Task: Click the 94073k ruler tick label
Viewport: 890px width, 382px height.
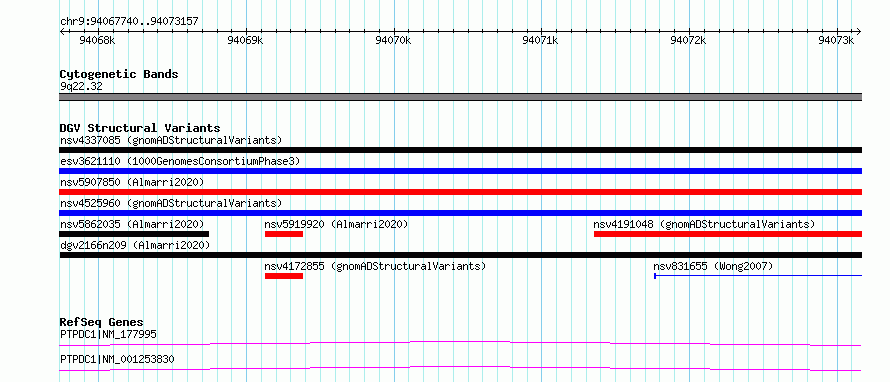Action: click(x=837, y=40)
